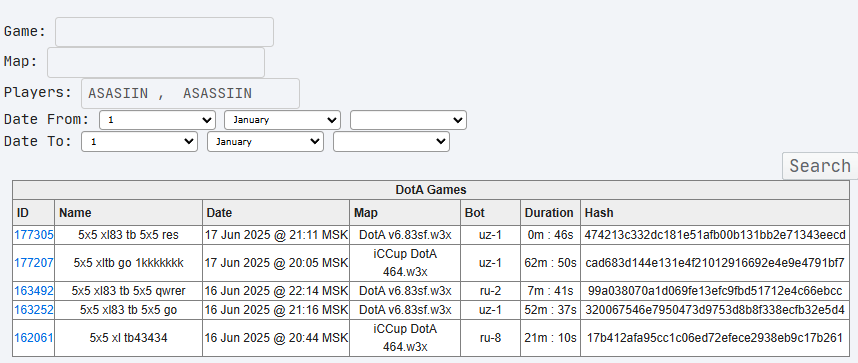Open the Date To month dropdown

[x=265, y=142]
